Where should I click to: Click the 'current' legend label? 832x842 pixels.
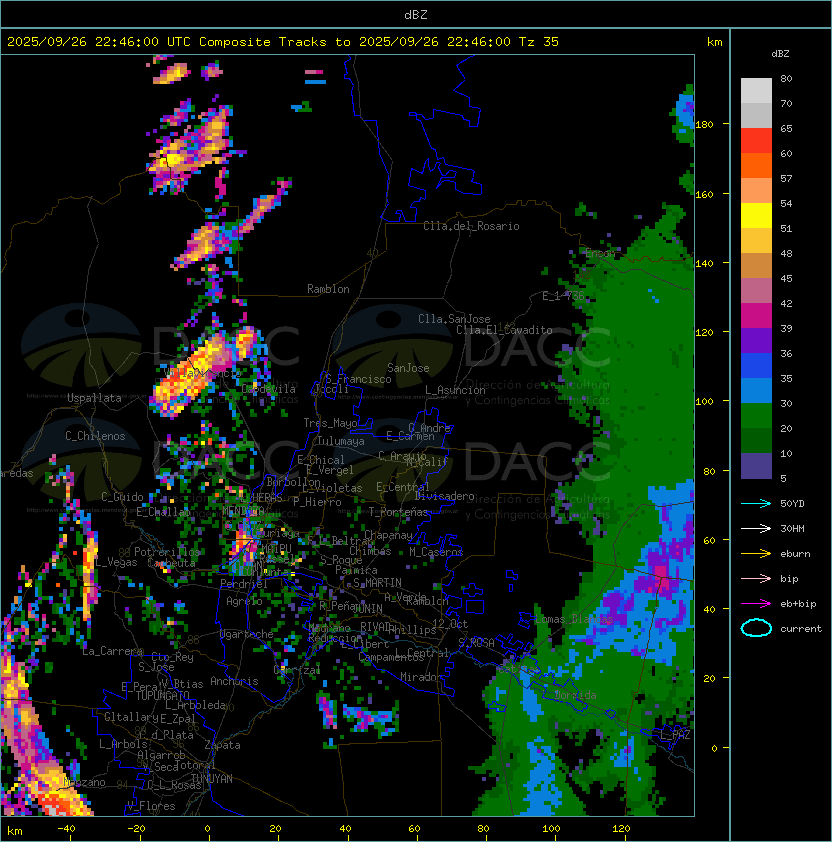[801, 628]
